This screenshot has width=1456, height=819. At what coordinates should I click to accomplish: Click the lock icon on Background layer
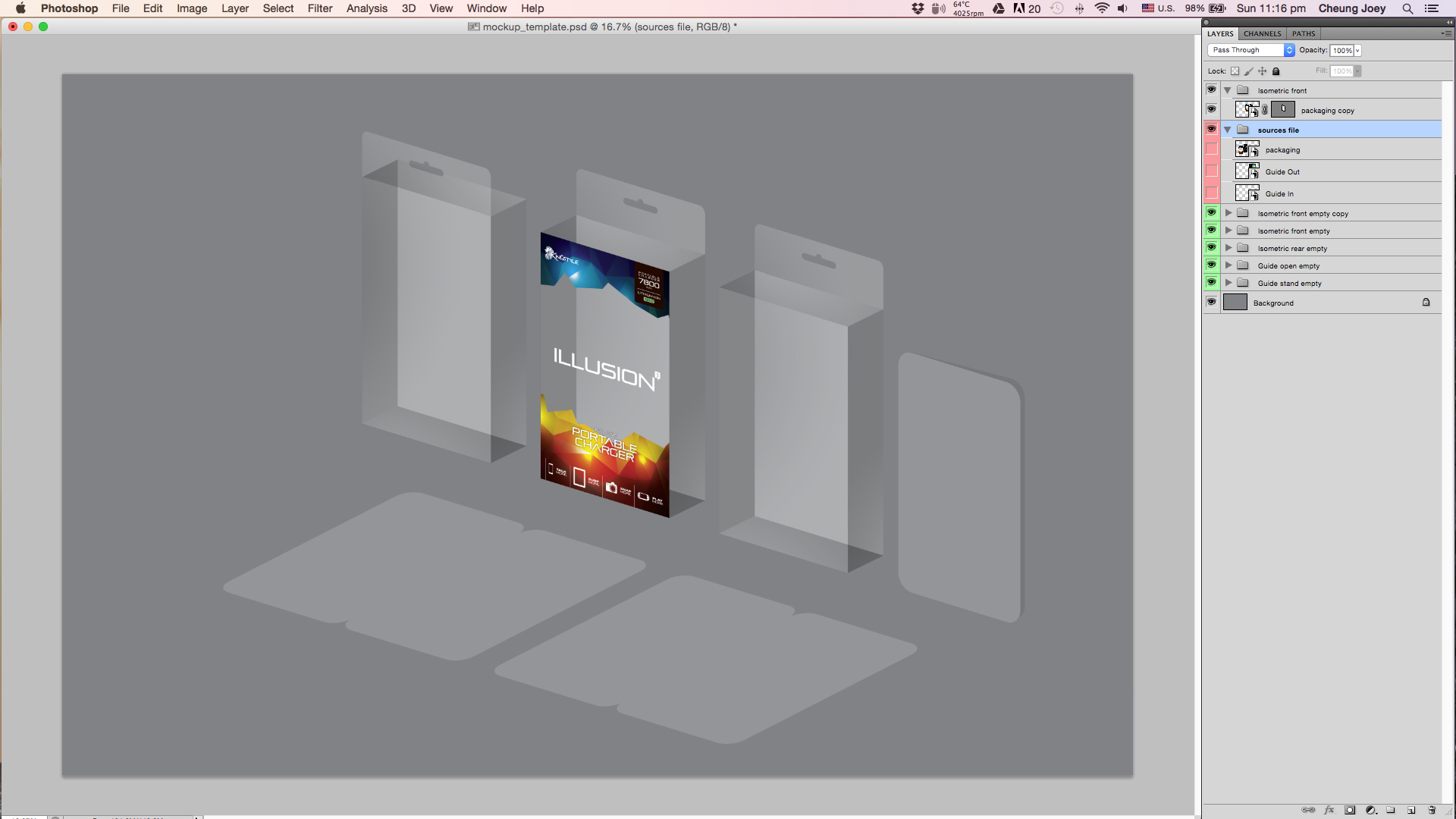[x=1426, y=302]
